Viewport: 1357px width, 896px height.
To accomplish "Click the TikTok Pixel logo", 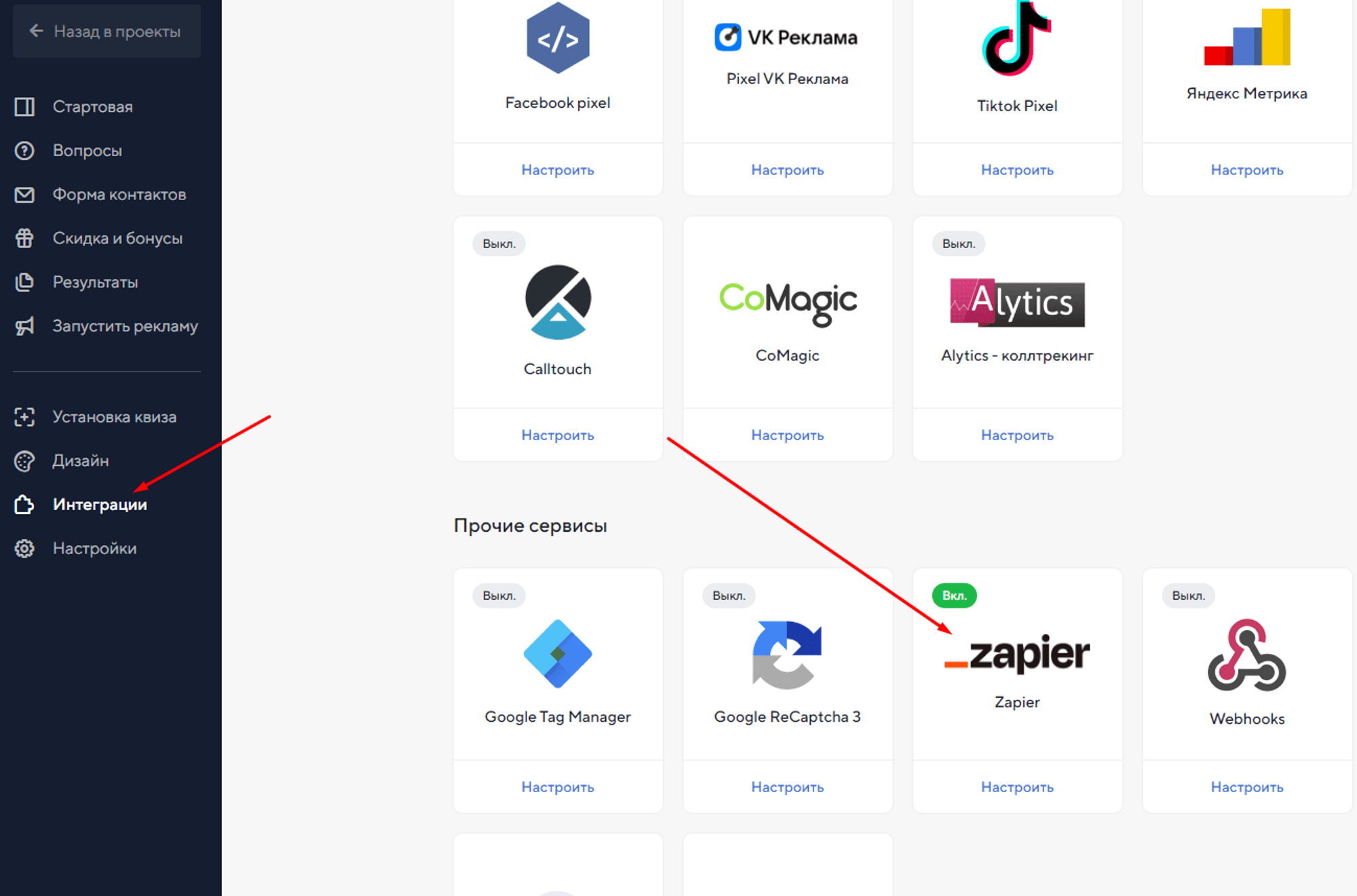I will tap(1016, 38).
